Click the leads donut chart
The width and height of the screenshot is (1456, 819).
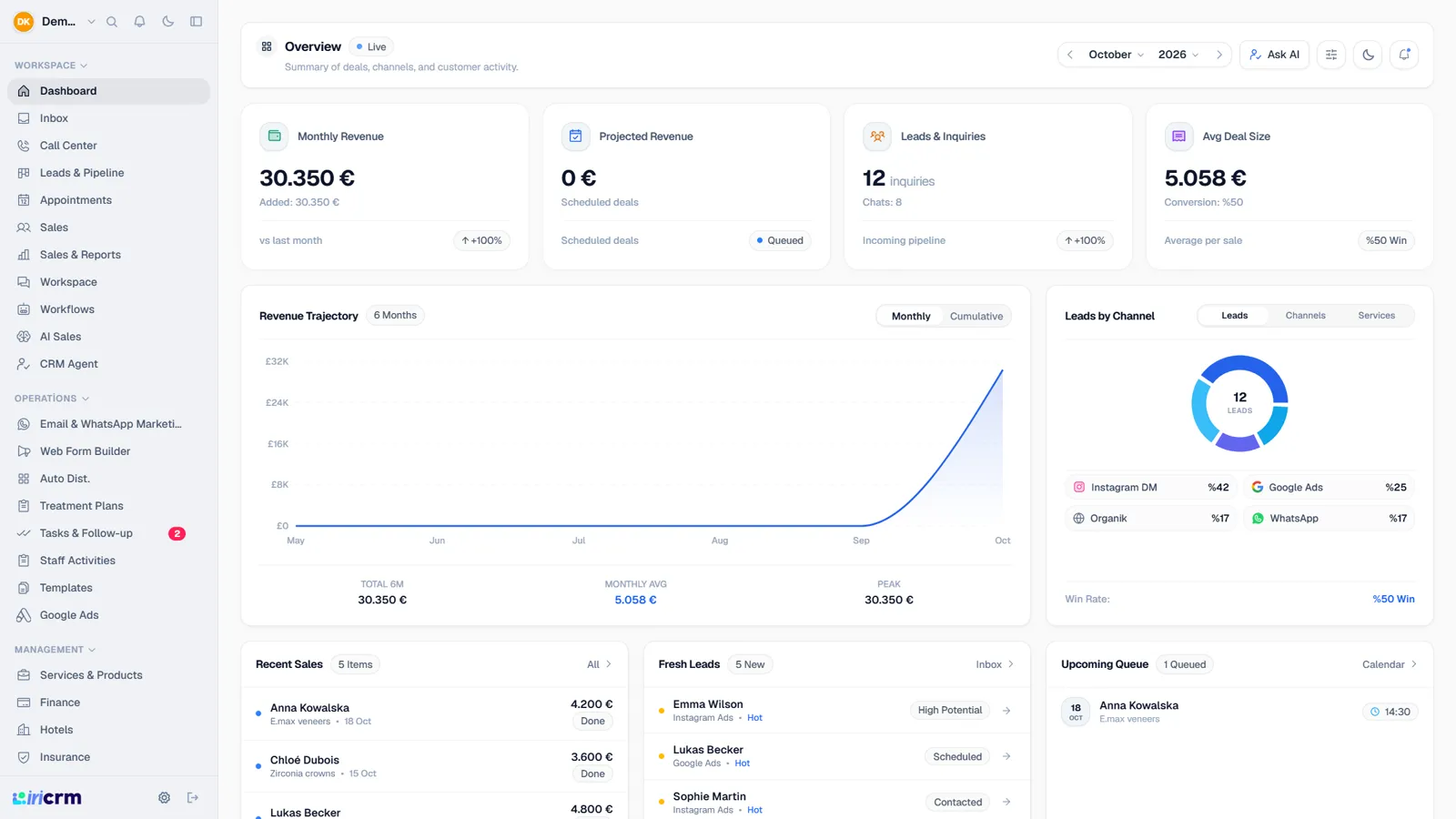click(1239, 403)
